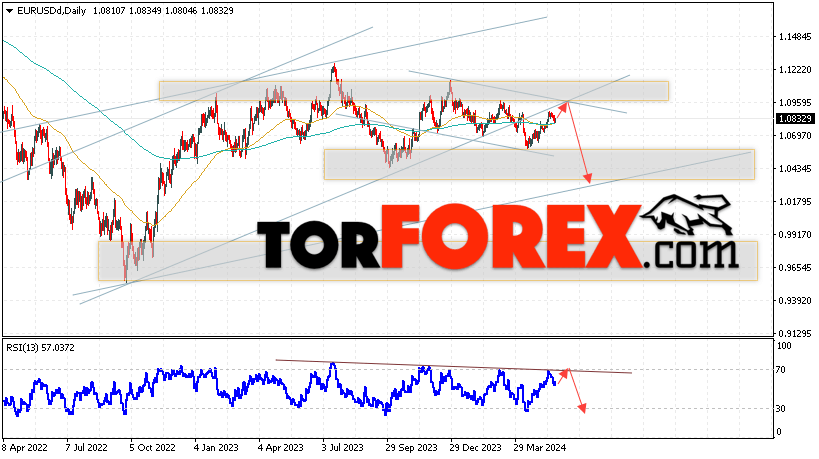
Task: Click the 29 Dec 2023 date label
Action: coord(476,448)
